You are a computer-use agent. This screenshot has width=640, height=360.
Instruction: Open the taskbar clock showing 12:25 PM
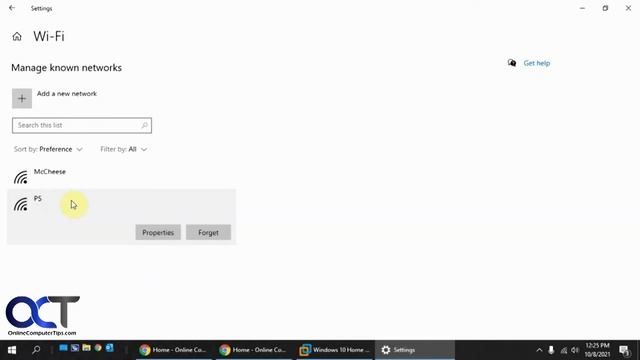(597, 350)
